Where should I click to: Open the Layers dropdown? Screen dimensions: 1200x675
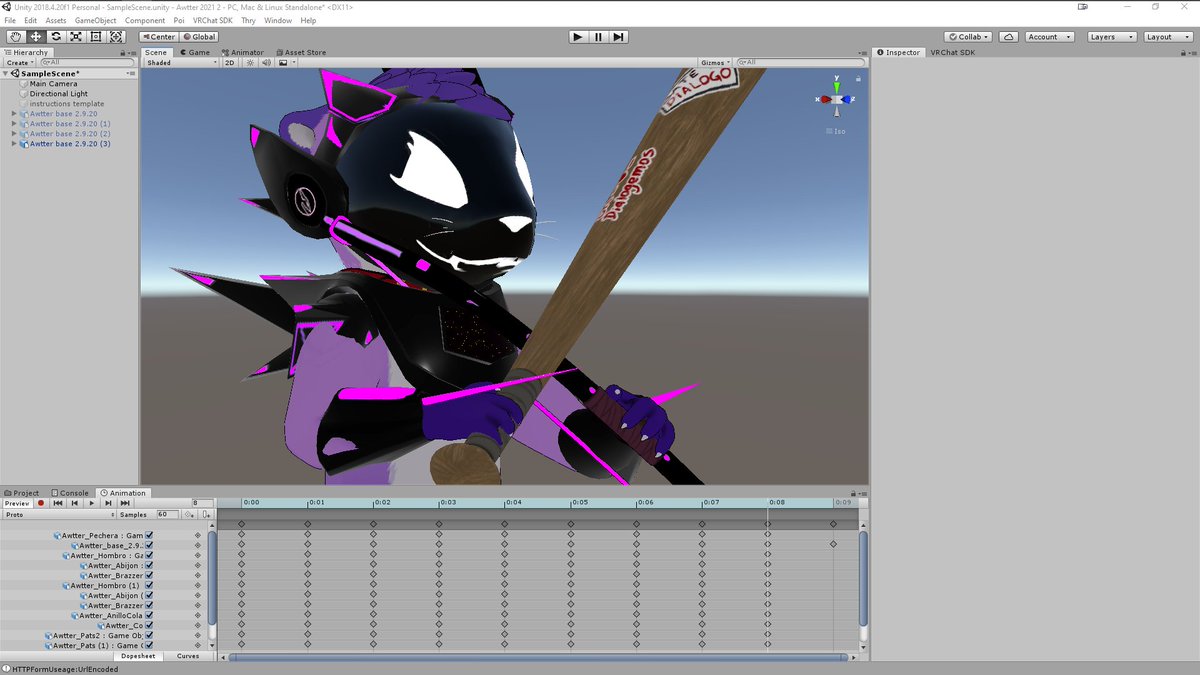(x=1111, y=37)
